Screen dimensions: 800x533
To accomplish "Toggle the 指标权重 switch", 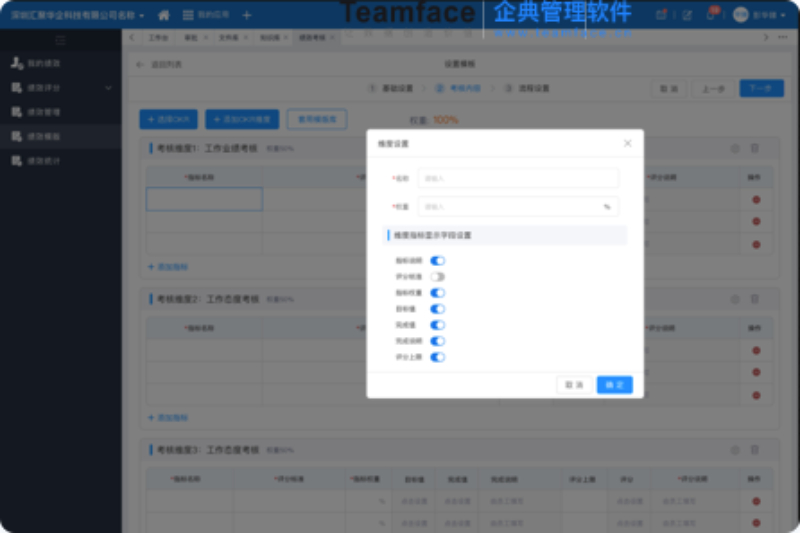I will coord(437,293).
